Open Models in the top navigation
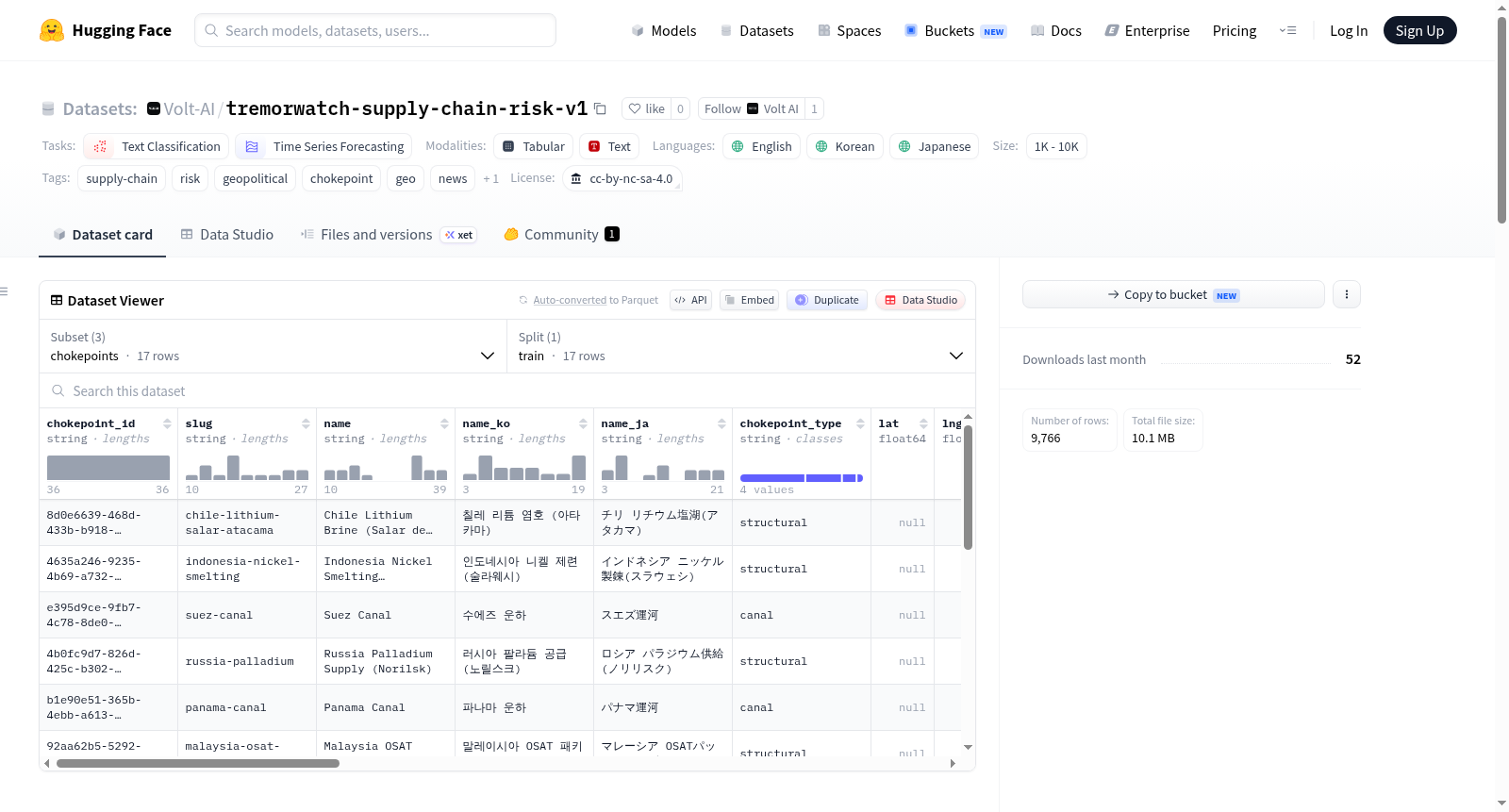 664,30
